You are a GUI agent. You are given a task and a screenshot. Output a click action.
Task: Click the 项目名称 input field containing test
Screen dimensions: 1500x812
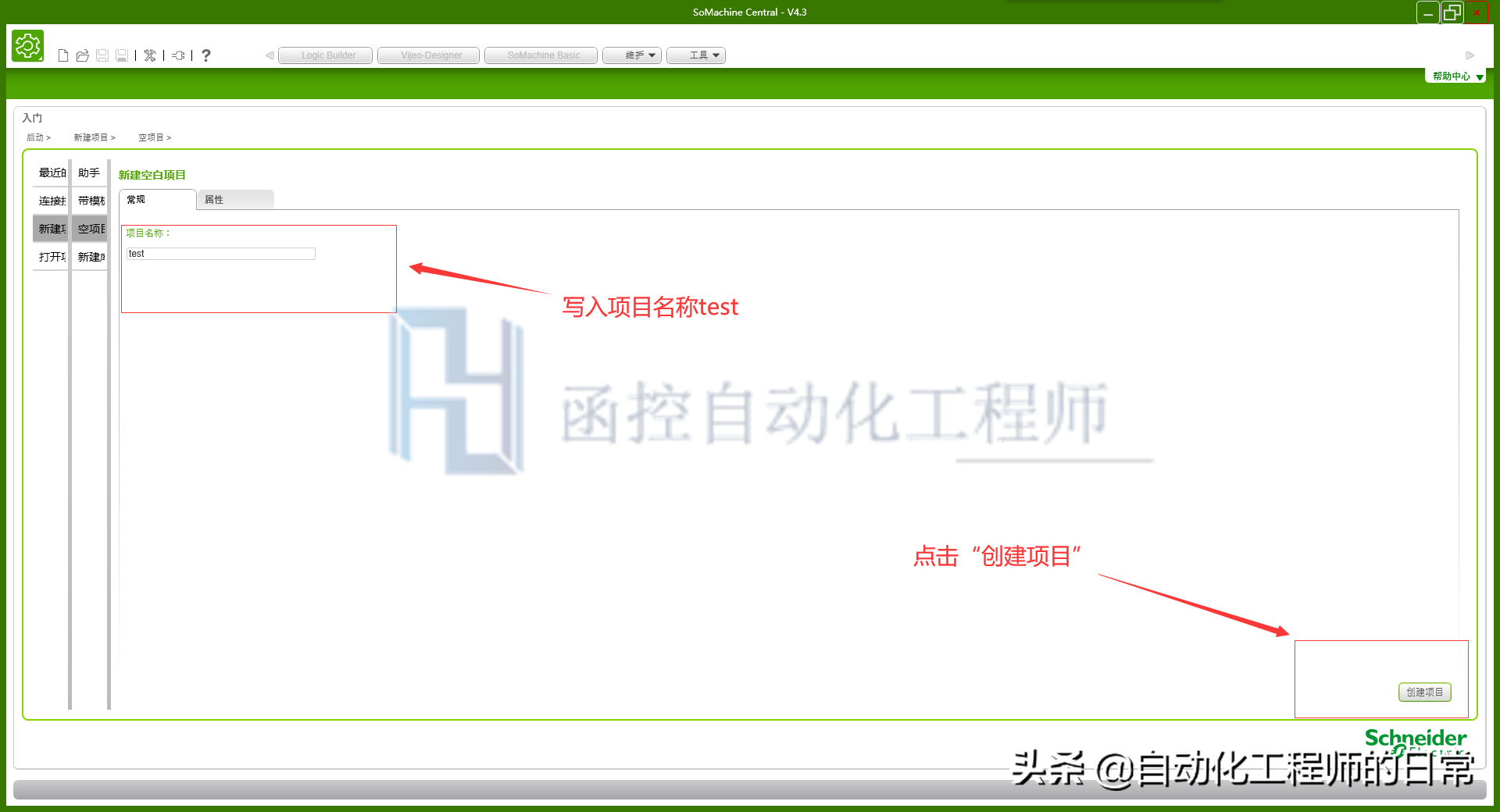coord(221,254)
